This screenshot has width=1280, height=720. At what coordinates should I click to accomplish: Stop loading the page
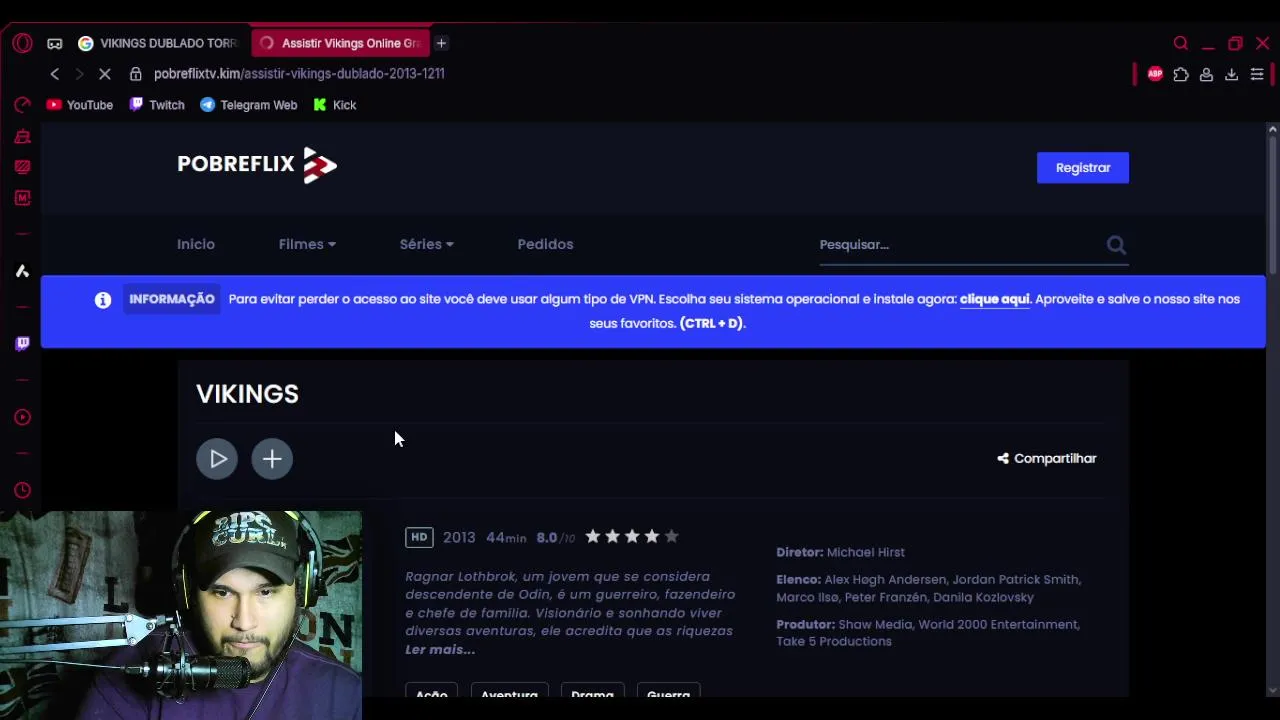[x=104, y=74]
